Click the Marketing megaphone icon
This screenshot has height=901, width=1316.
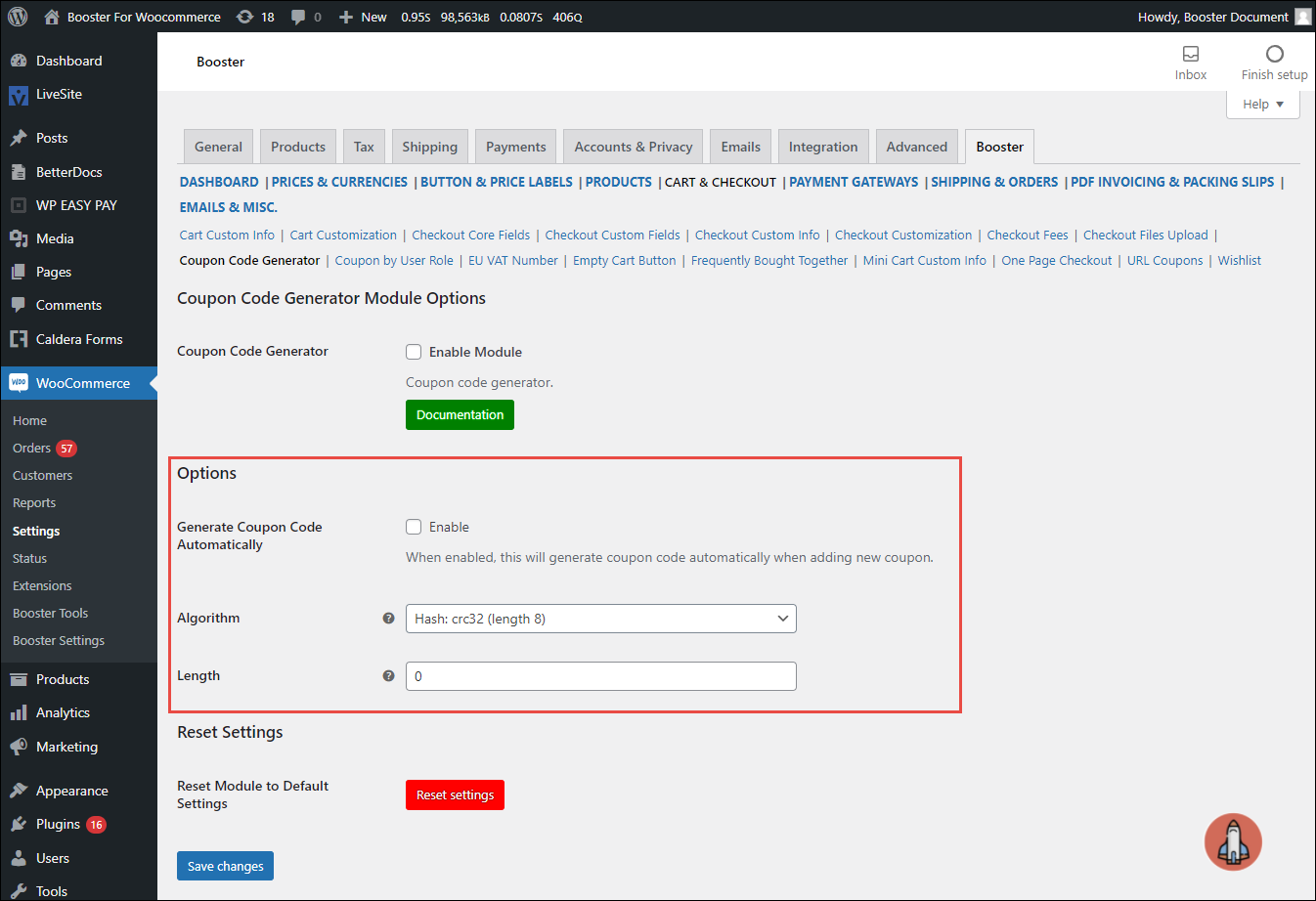(x=19, y=747)
